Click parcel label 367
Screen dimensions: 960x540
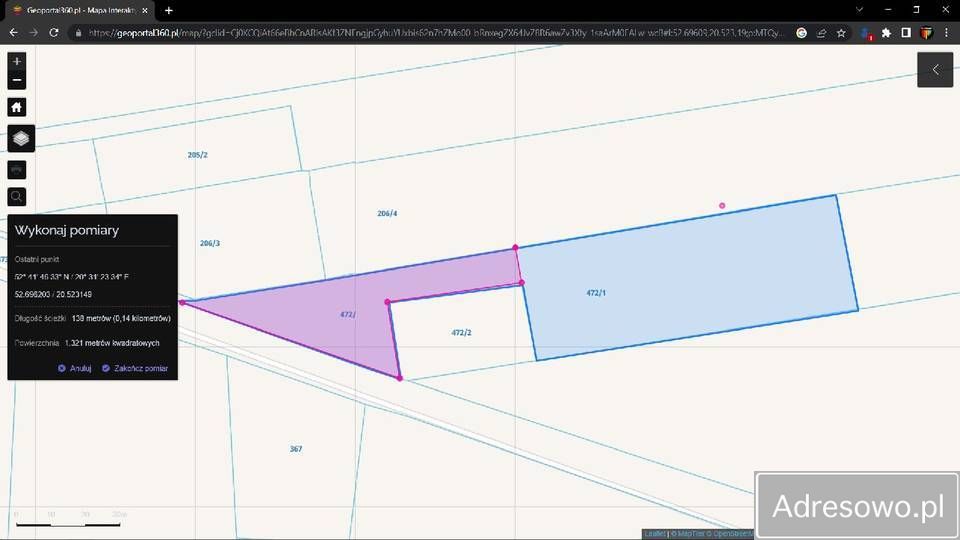click(296, 449)
